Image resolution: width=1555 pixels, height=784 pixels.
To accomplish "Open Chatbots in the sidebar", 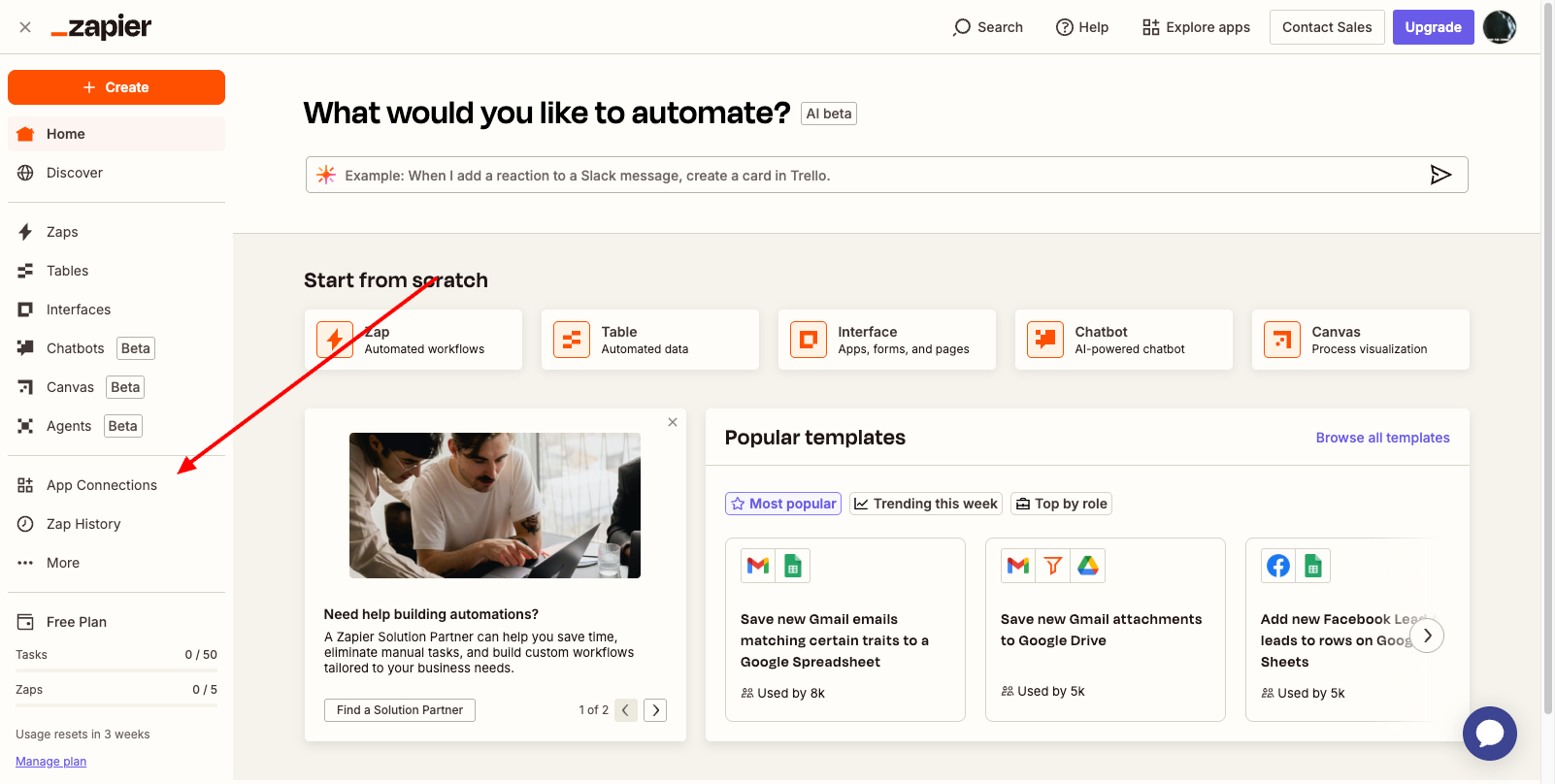I will 116,348.
